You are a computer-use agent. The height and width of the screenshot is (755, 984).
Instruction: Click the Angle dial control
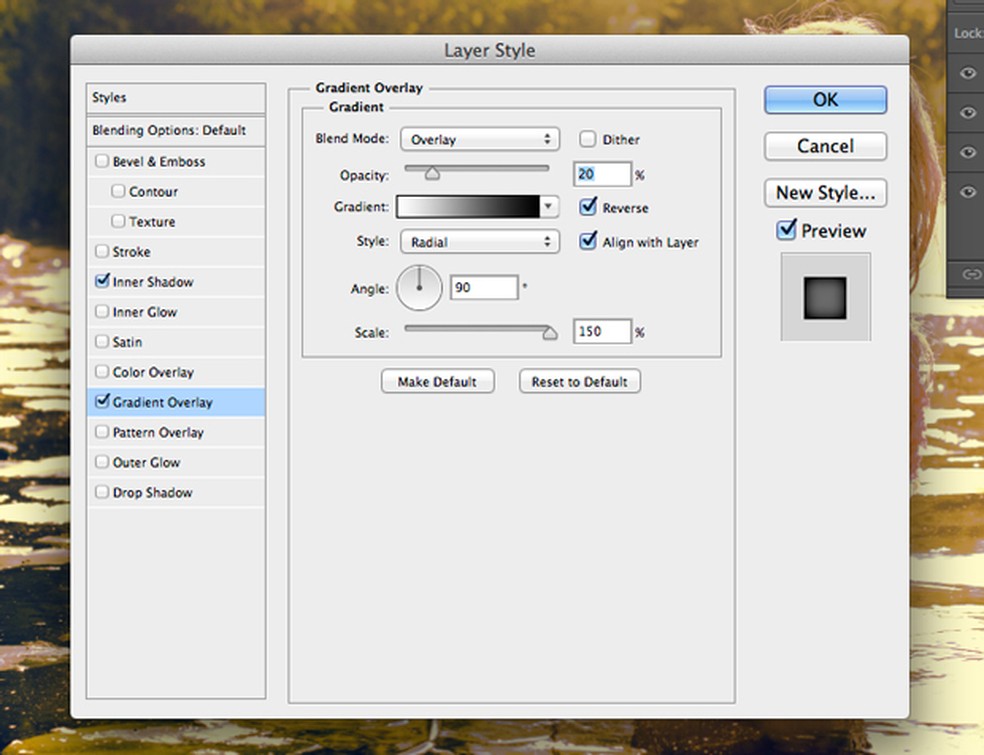pyautogui.click(x=419, y=288)
